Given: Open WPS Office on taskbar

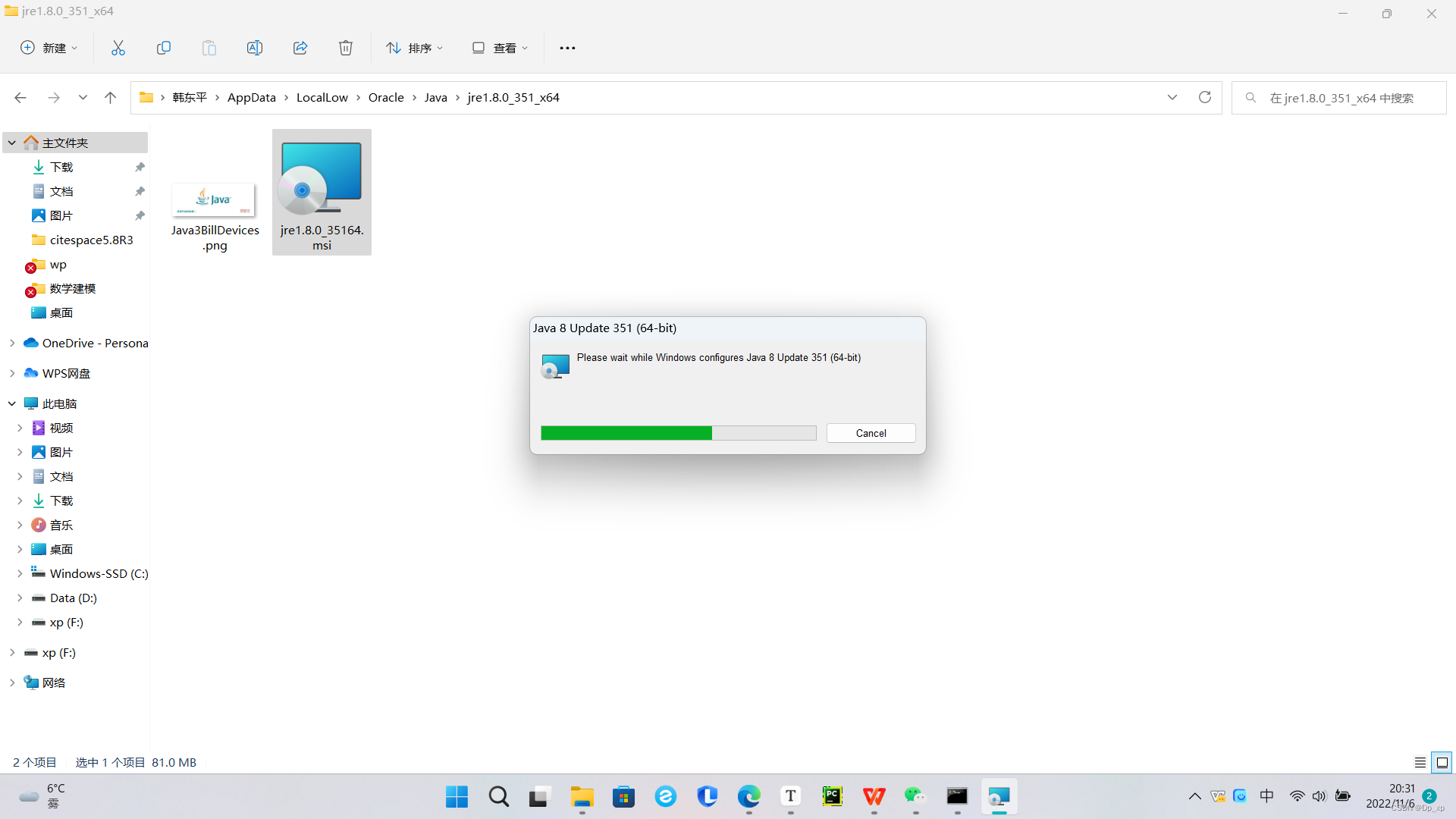Looking at the screenshot, I should pyautogui.click(x=874, y=796).
